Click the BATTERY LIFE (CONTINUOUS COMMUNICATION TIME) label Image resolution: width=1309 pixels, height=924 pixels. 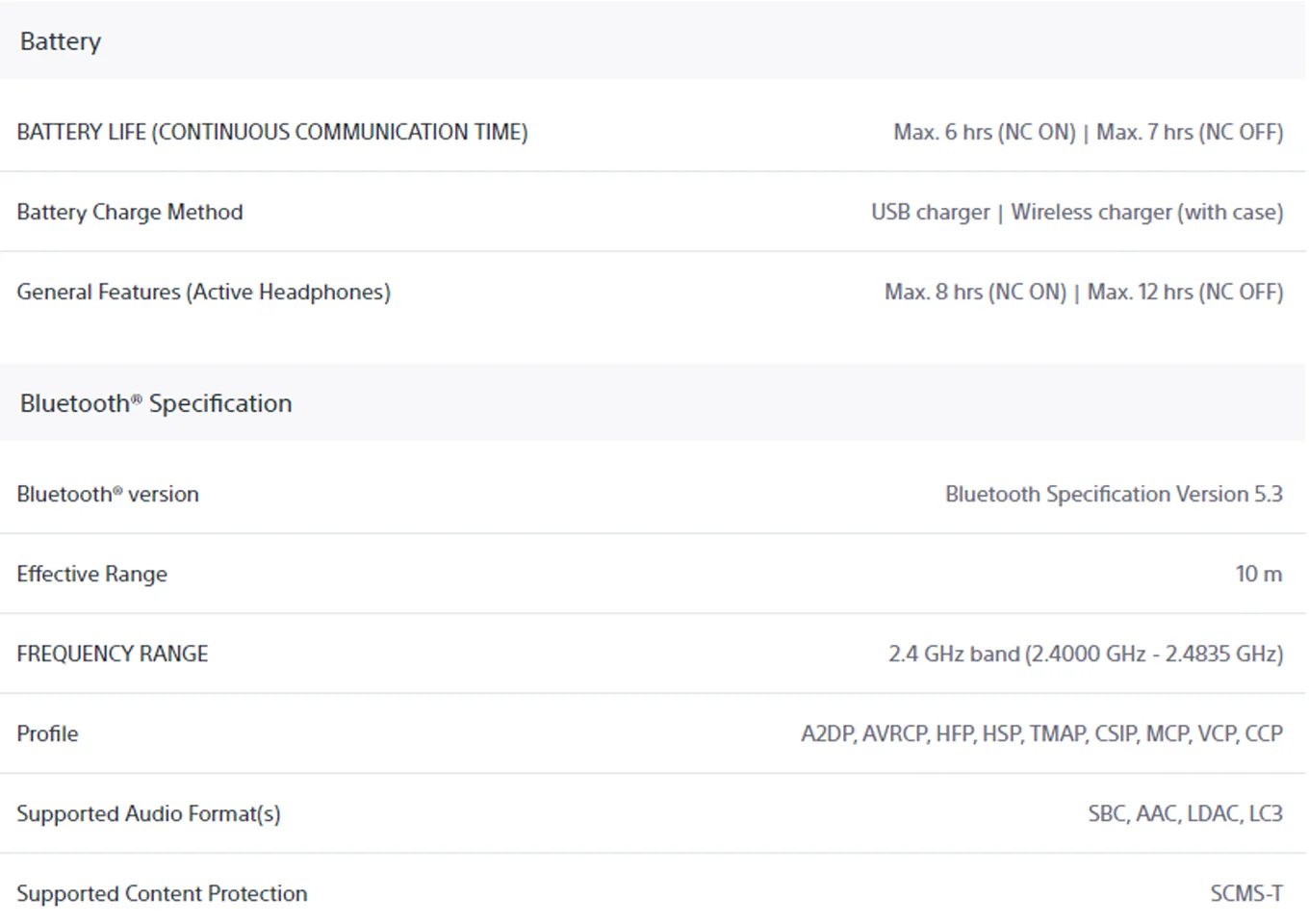pos(272,132)
